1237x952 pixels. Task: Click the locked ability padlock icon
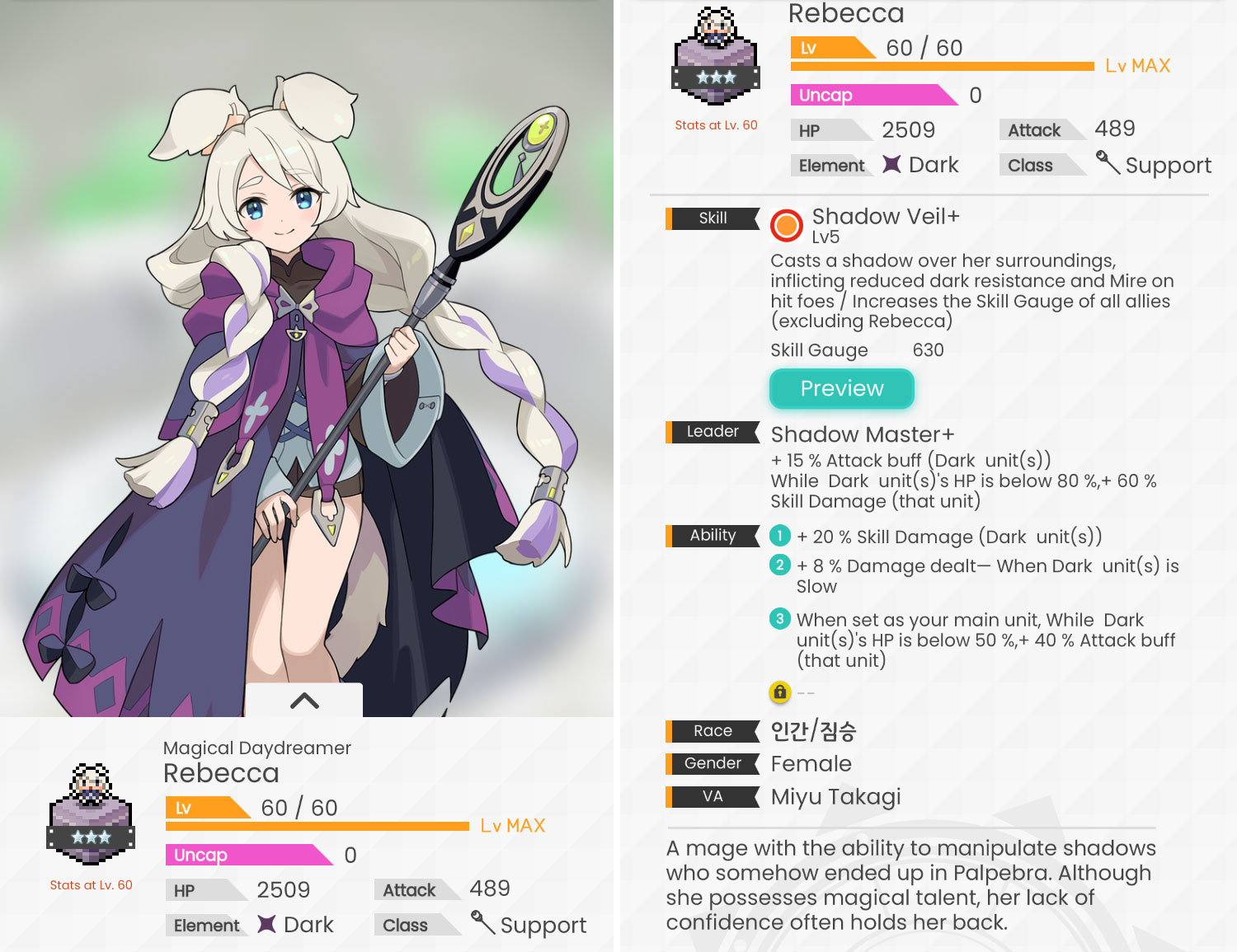point(779,692)
